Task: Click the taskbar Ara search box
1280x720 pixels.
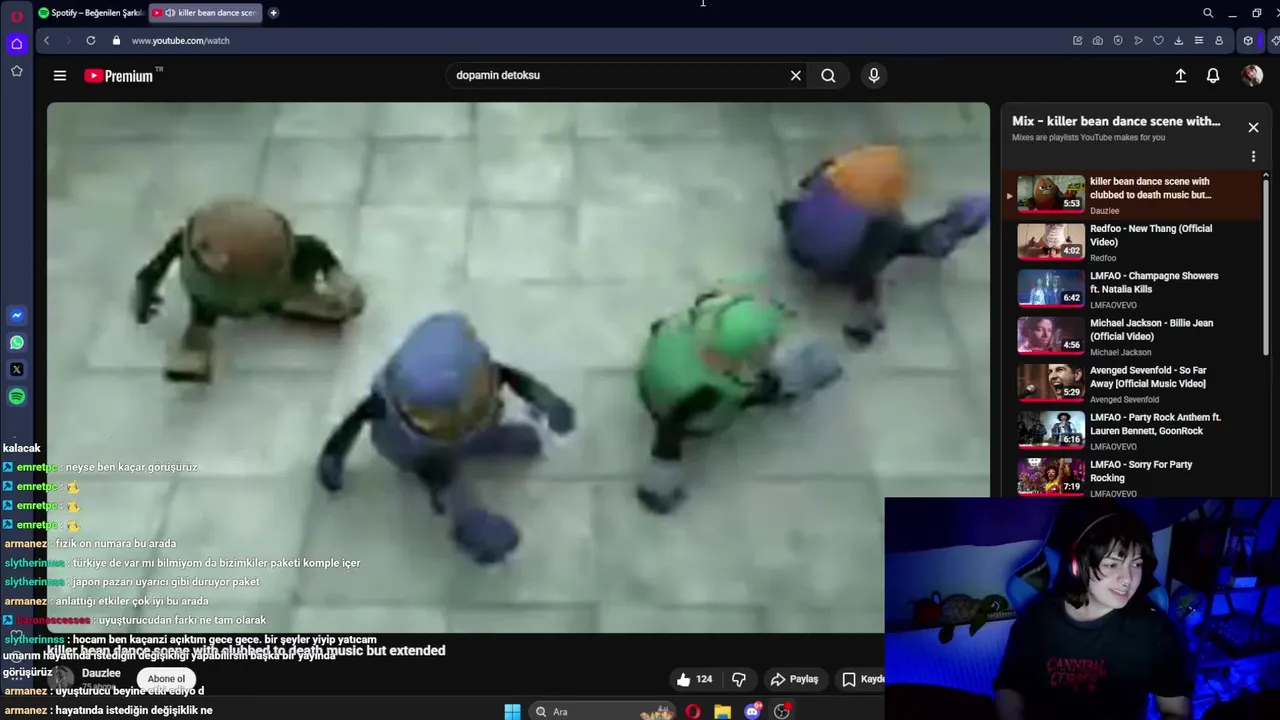Action: (600, 711)
